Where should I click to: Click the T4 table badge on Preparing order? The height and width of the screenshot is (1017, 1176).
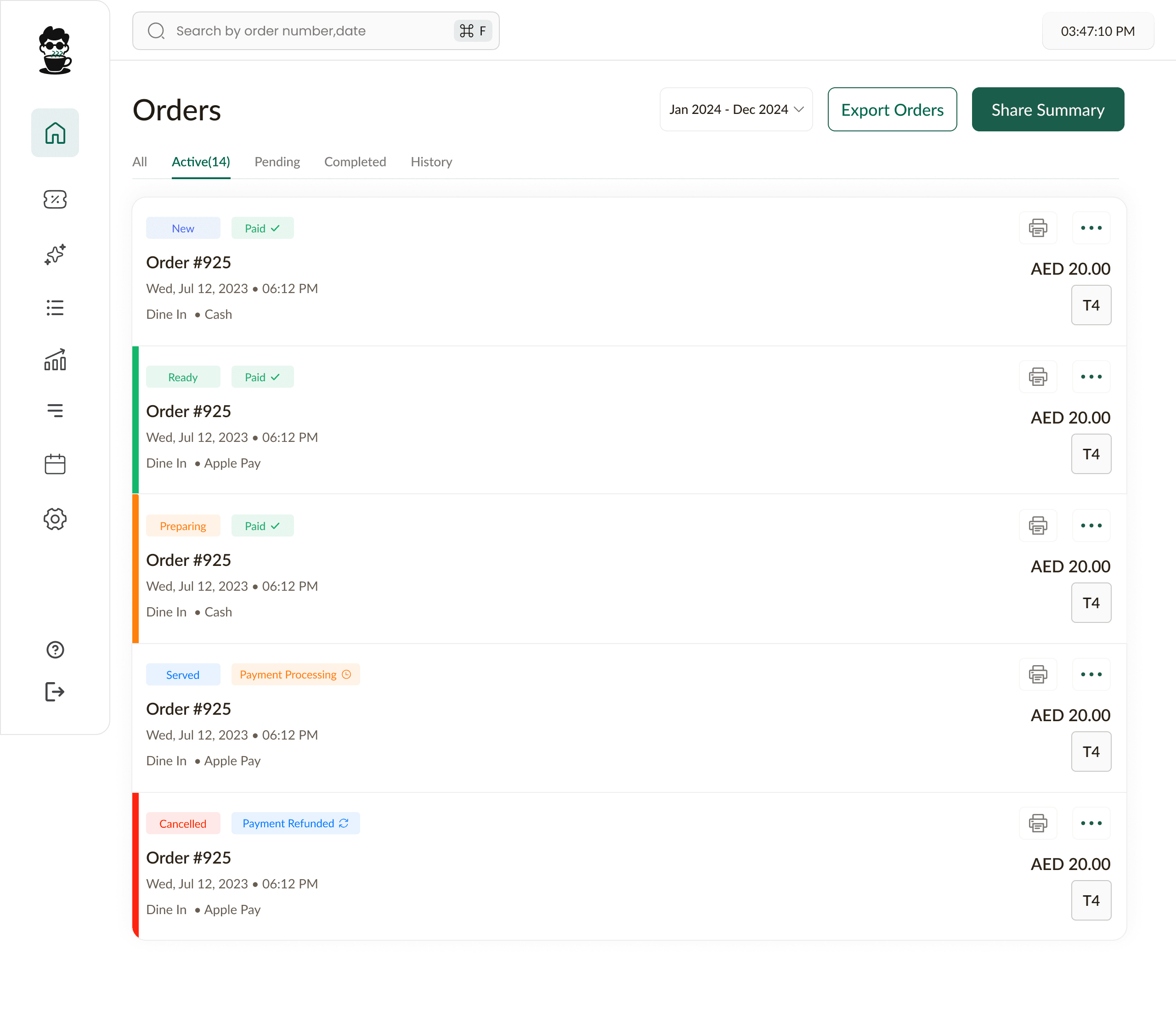coord(1090,603)
